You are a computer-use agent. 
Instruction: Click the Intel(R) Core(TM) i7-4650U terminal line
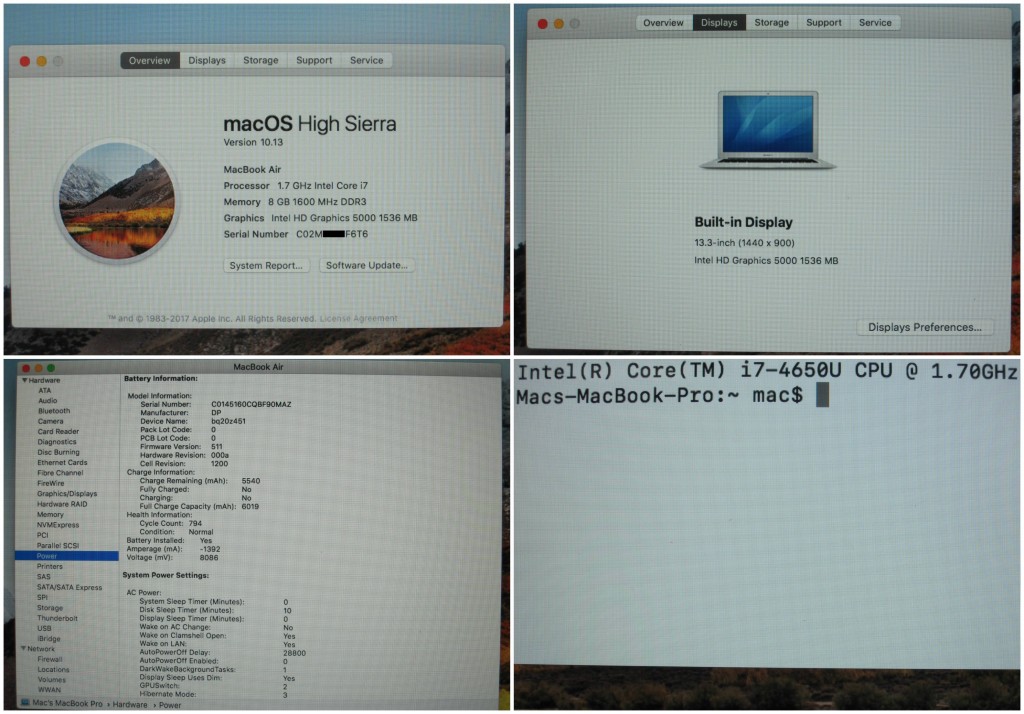767,371
